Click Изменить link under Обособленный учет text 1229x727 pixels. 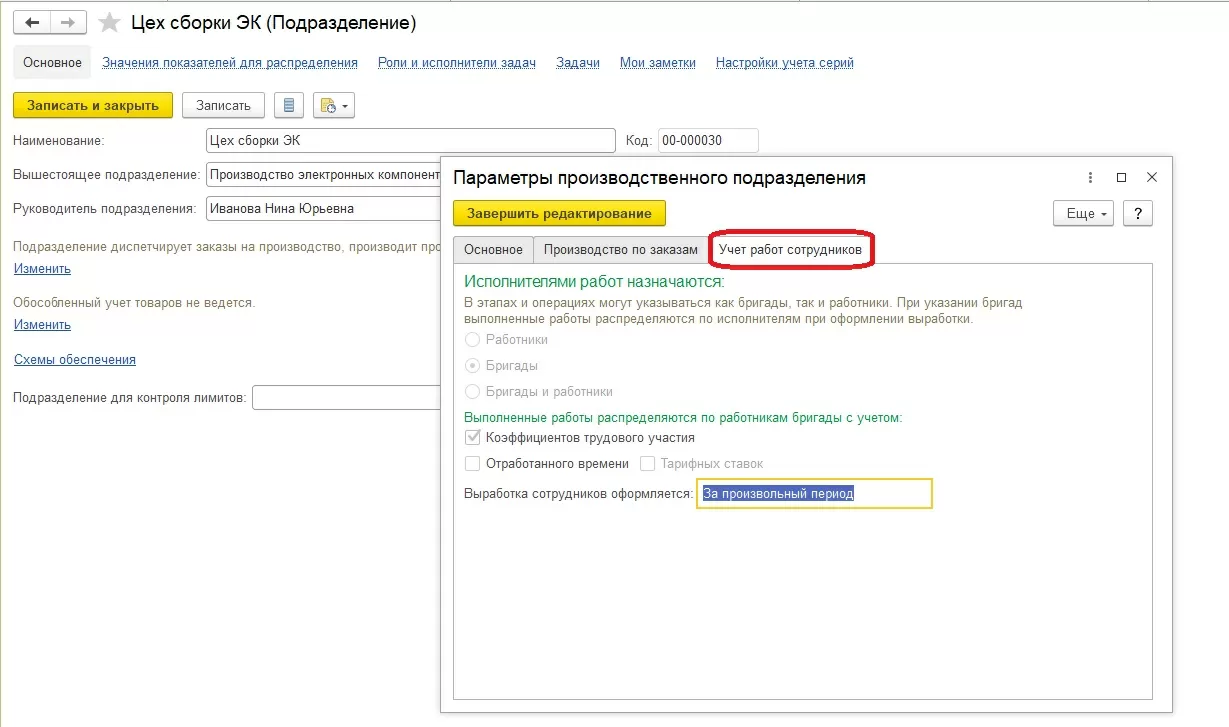pyautogui.click(x=42, y=325)
